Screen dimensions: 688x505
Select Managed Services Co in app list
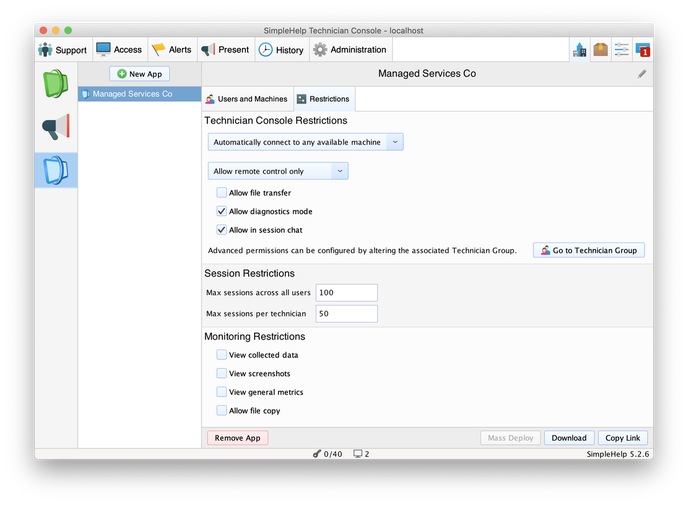point(140,94)
